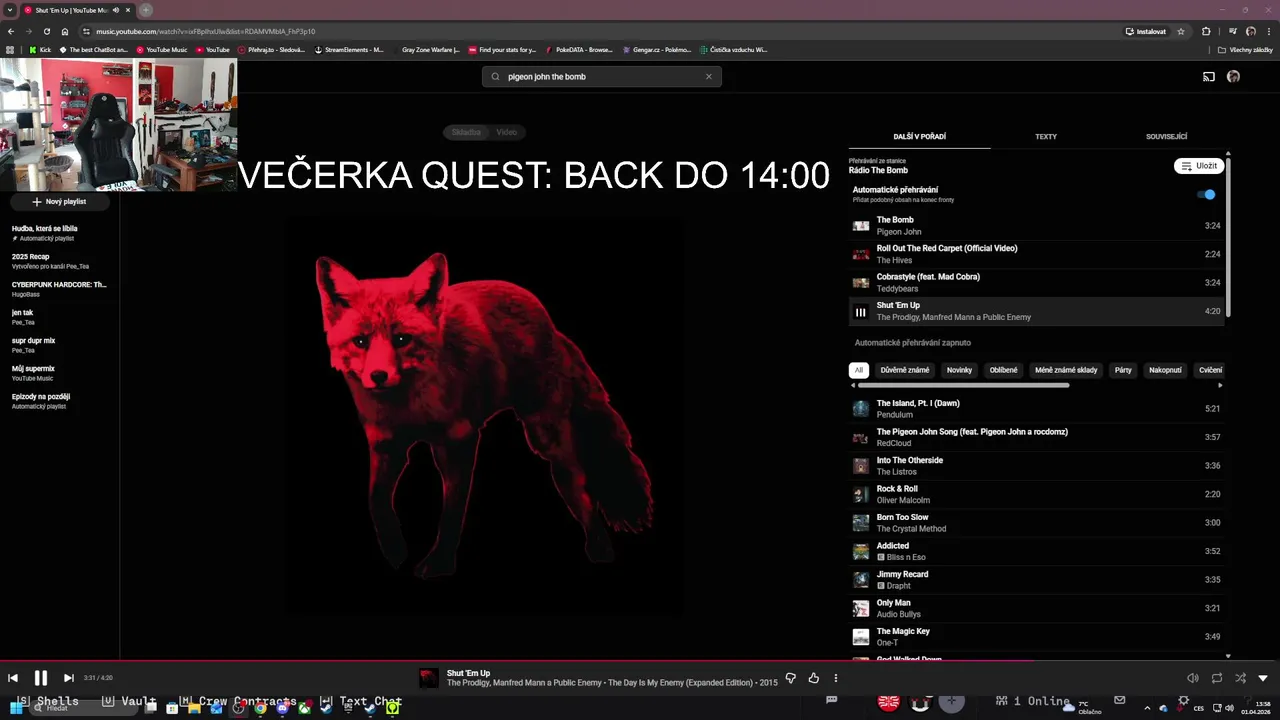
Task: Open the cast to device icon
Action: (x=1209, y=77)
